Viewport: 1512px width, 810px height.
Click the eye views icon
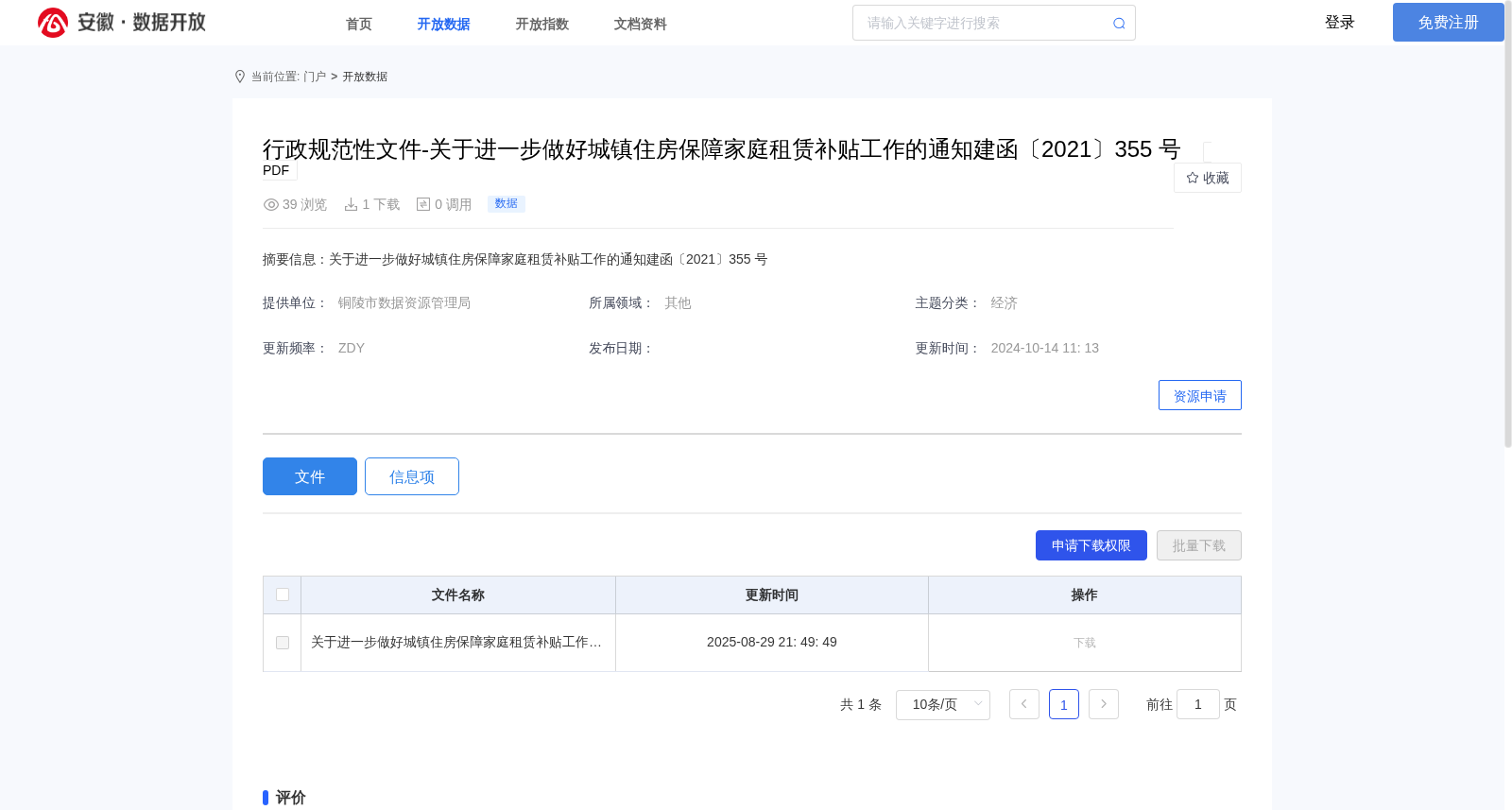271,204
